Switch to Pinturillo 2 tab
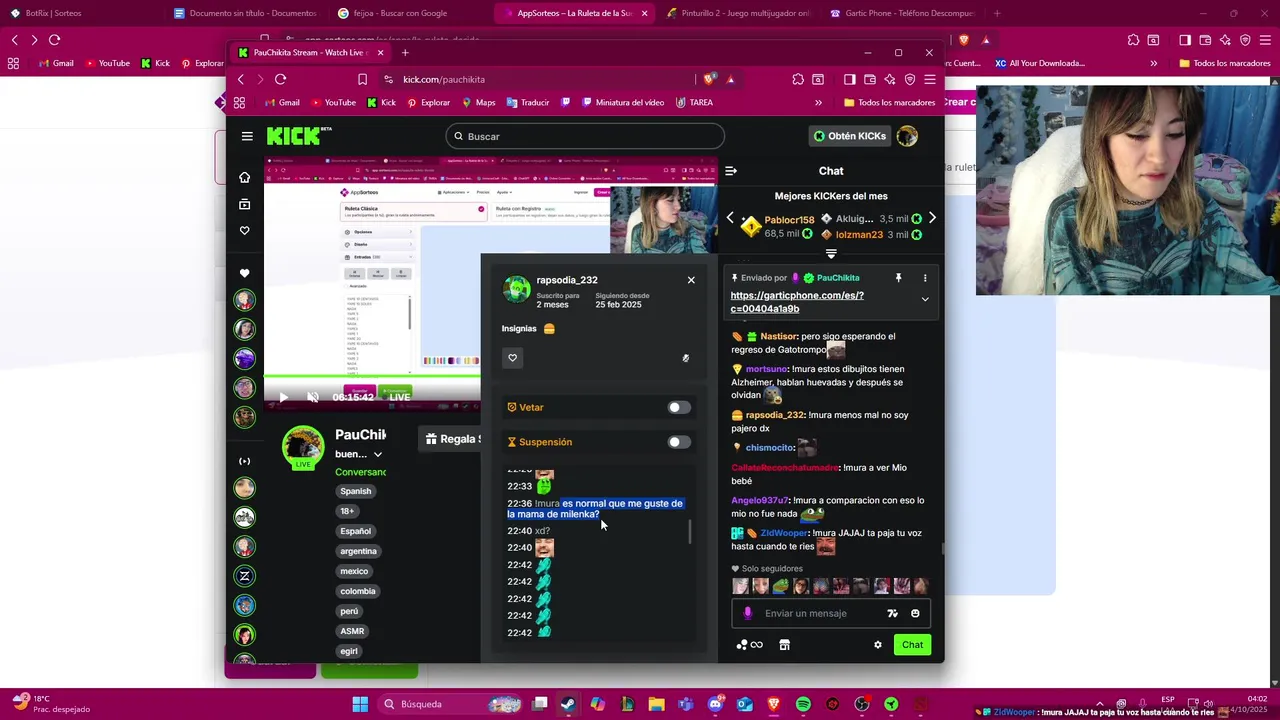 (x=737, y=13)
